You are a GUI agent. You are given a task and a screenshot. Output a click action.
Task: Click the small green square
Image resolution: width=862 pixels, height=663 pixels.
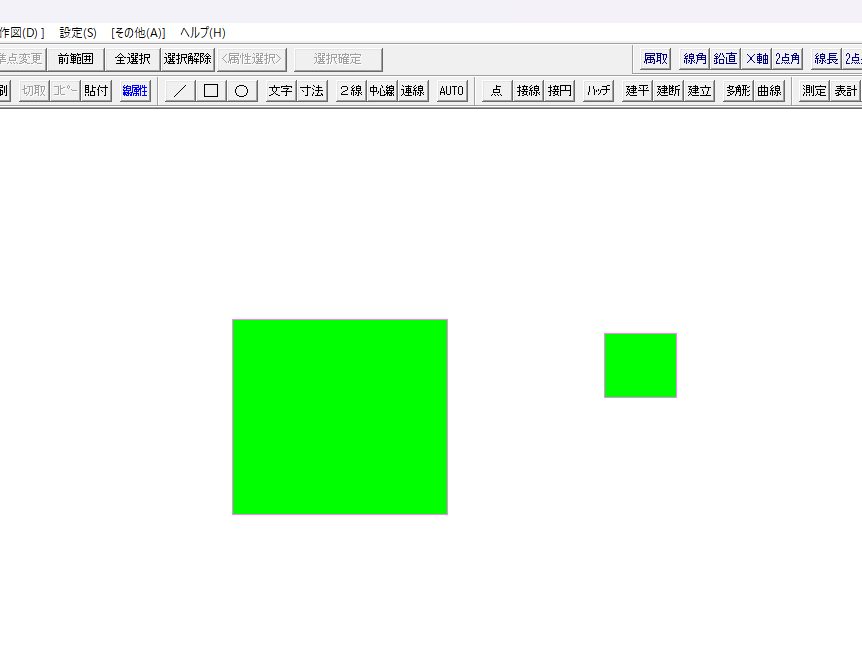click(x=640, y=365)
